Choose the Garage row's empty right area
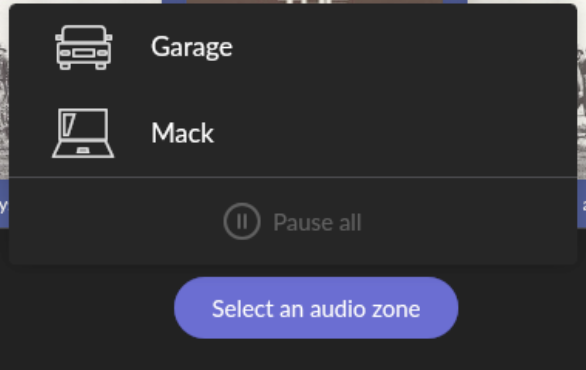The width and height of the screenshot is (586, 370). [404, 47]
